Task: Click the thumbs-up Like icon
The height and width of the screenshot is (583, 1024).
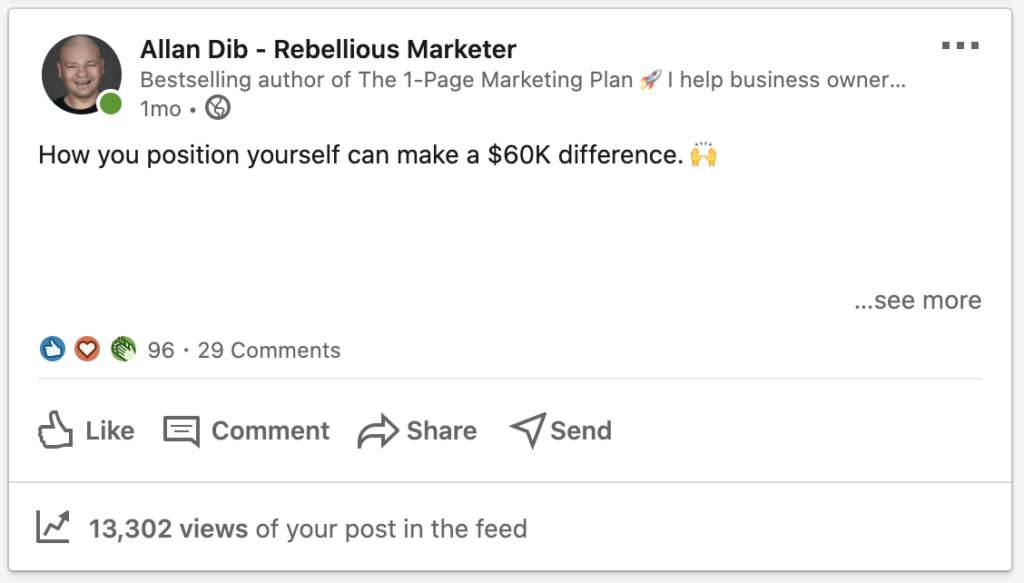Action: [55, 431]
